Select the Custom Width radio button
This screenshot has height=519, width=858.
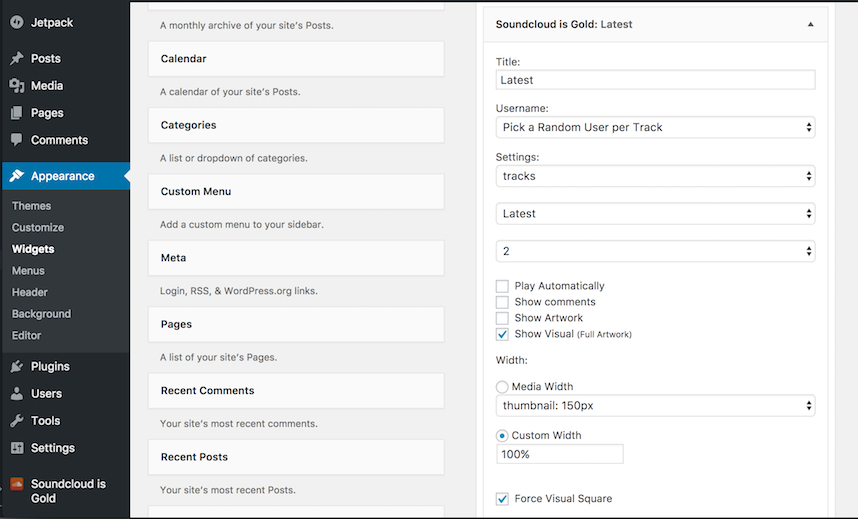coord(502,436)
